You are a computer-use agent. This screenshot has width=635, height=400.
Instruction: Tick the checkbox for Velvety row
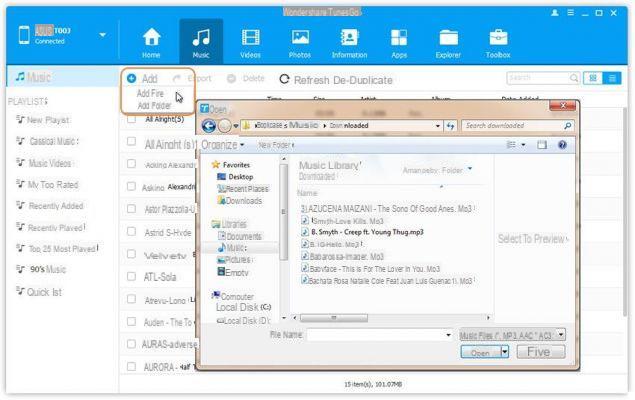[131, 254]
